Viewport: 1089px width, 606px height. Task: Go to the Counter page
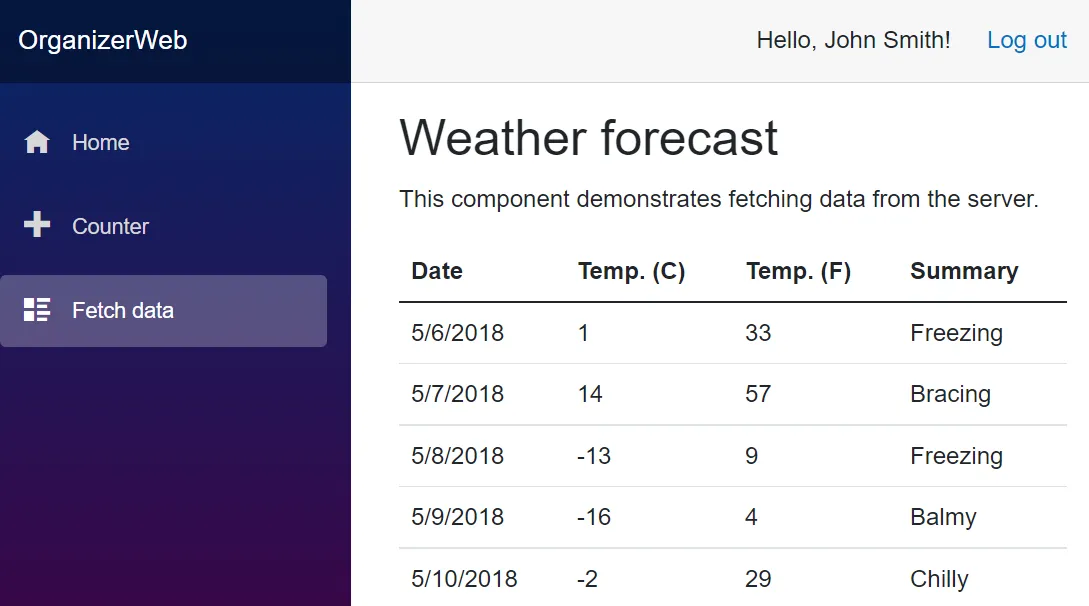(110, 226)
